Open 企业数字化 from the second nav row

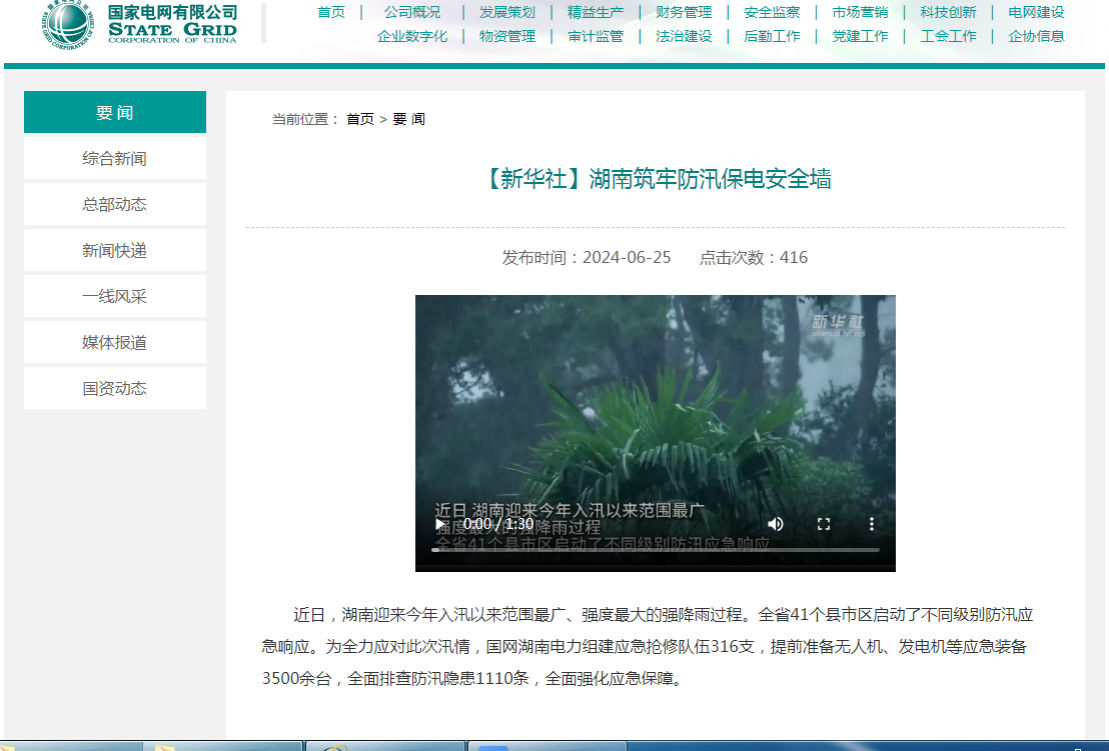412,36
